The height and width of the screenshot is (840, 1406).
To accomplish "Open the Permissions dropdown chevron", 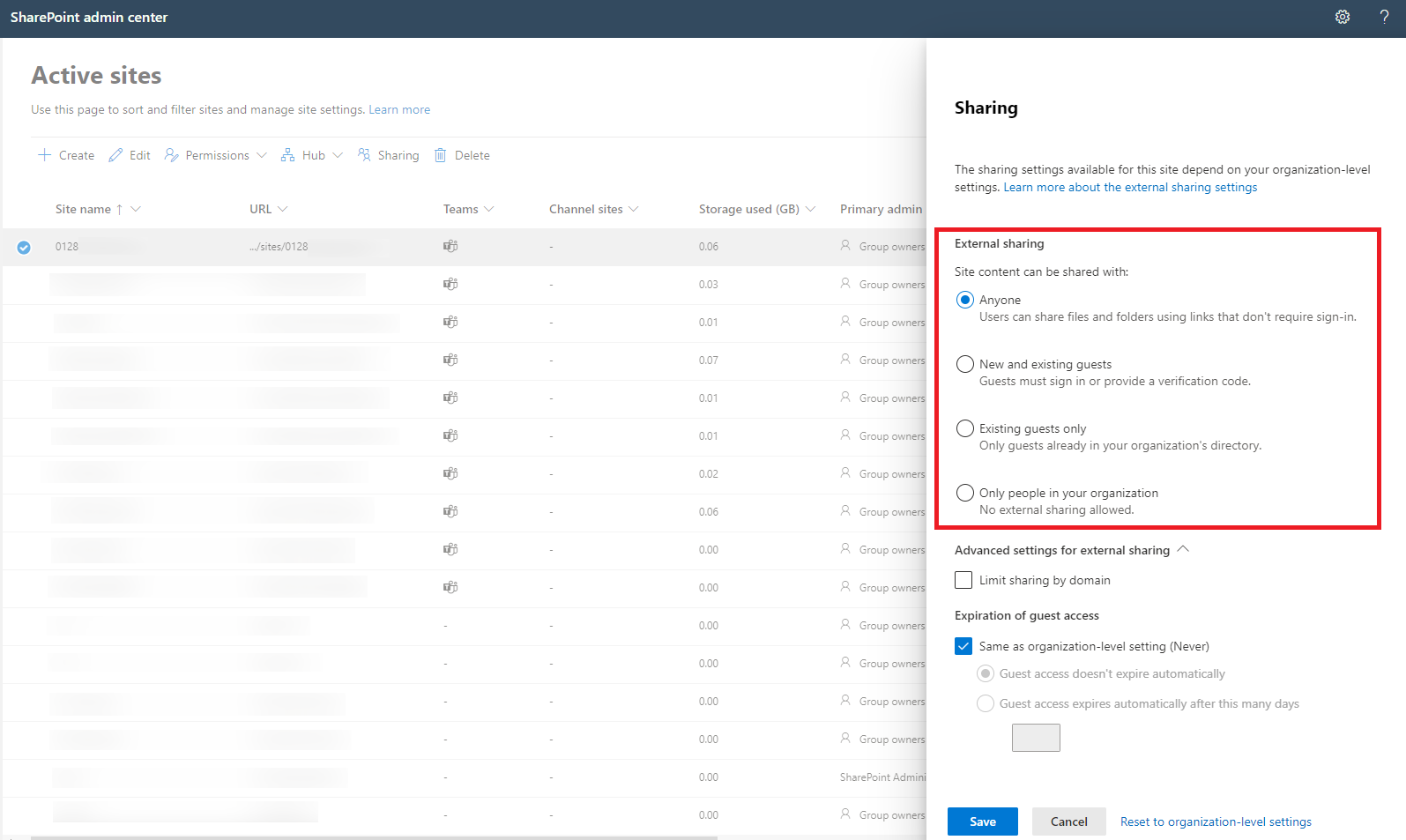I will [x=262, y=155].
